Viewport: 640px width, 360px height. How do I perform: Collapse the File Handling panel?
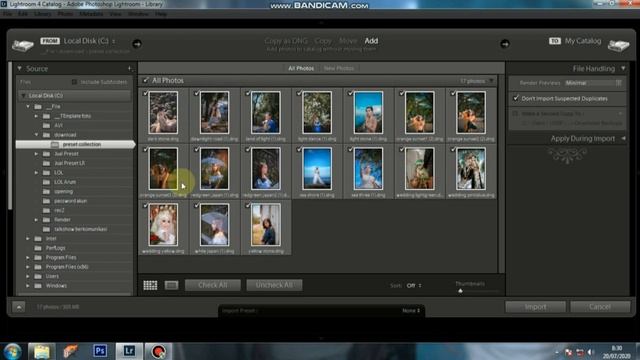click(623, 69)
